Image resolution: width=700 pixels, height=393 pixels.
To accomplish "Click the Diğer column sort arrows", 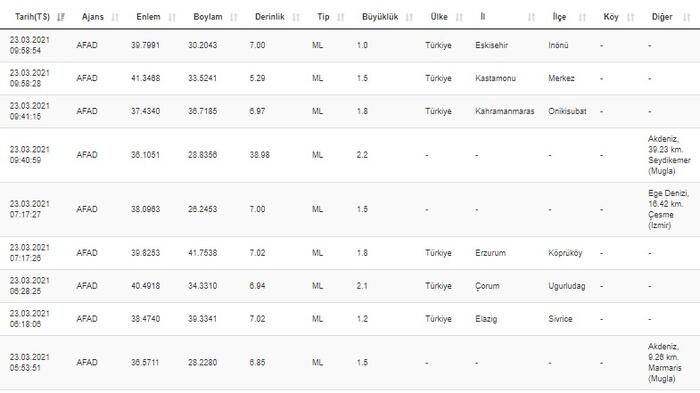I will click(687, 17).
